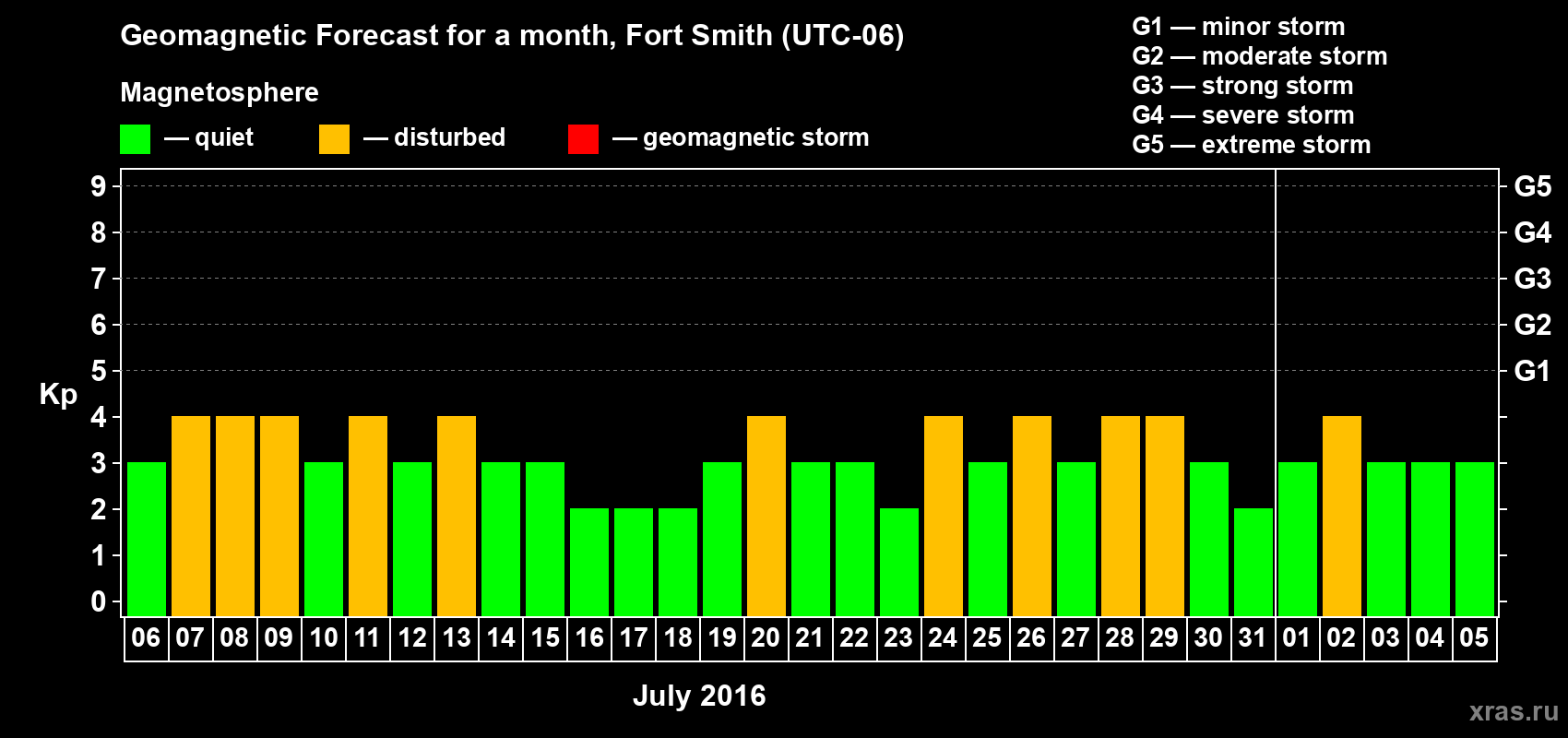Image resolution: width=1568 pixels, height=738 pixels.
Task: Click the Kp axis label
Action: pyautogui.click(x=58, y=395)
